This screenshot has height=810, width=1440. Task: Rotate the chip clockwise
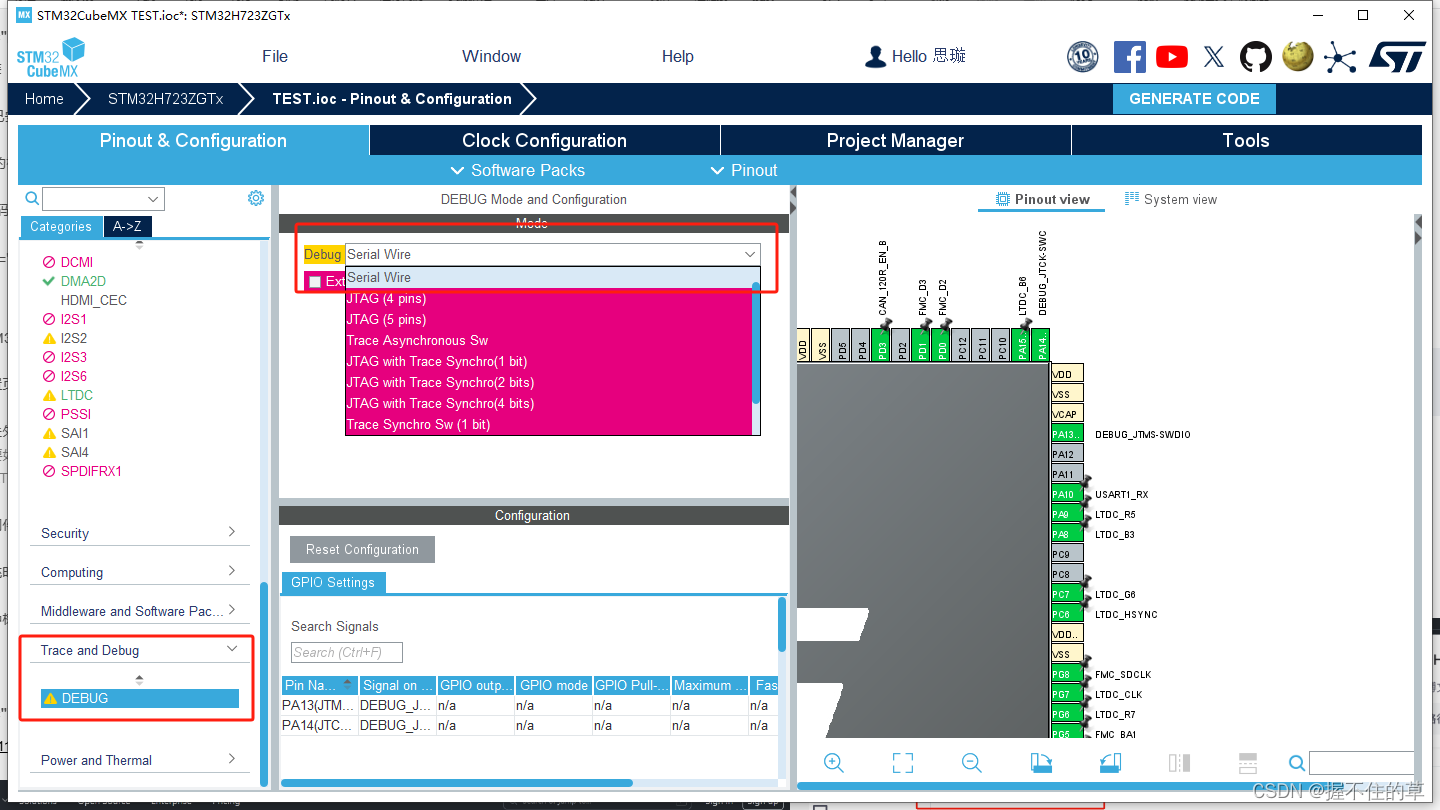[1041, 763]
